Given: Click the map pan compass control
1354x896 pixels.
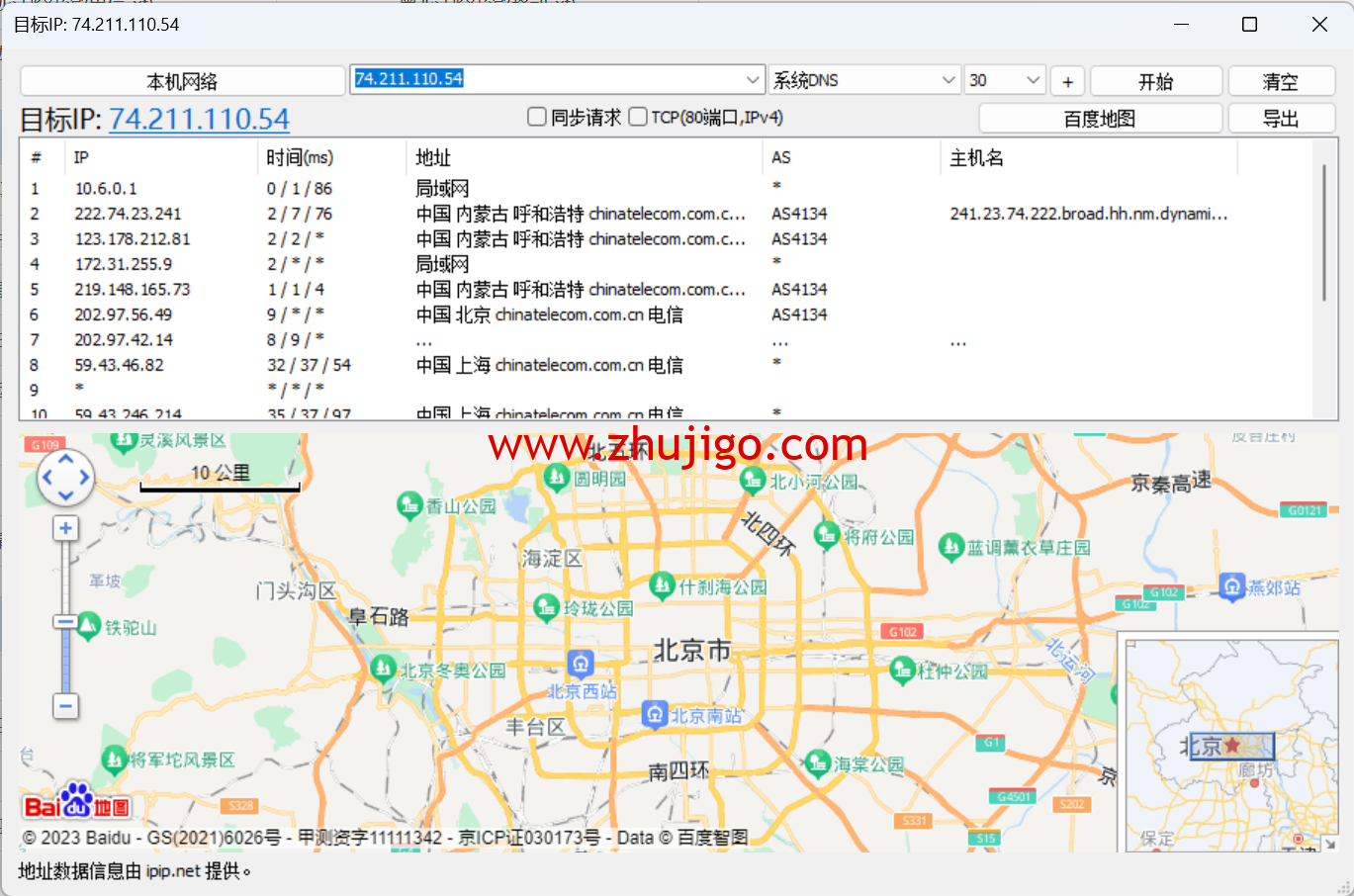Looking at the screenshot, I should coord(65,478).
